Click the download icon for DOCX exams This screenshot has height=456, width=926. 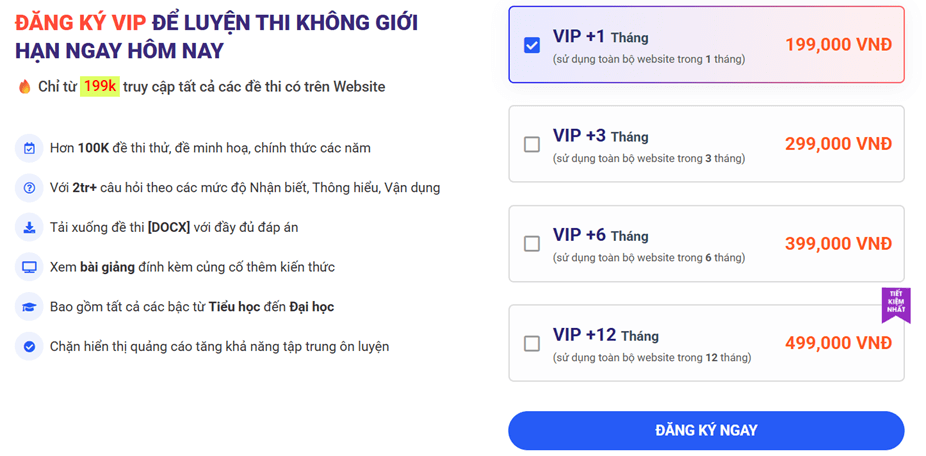29,227
